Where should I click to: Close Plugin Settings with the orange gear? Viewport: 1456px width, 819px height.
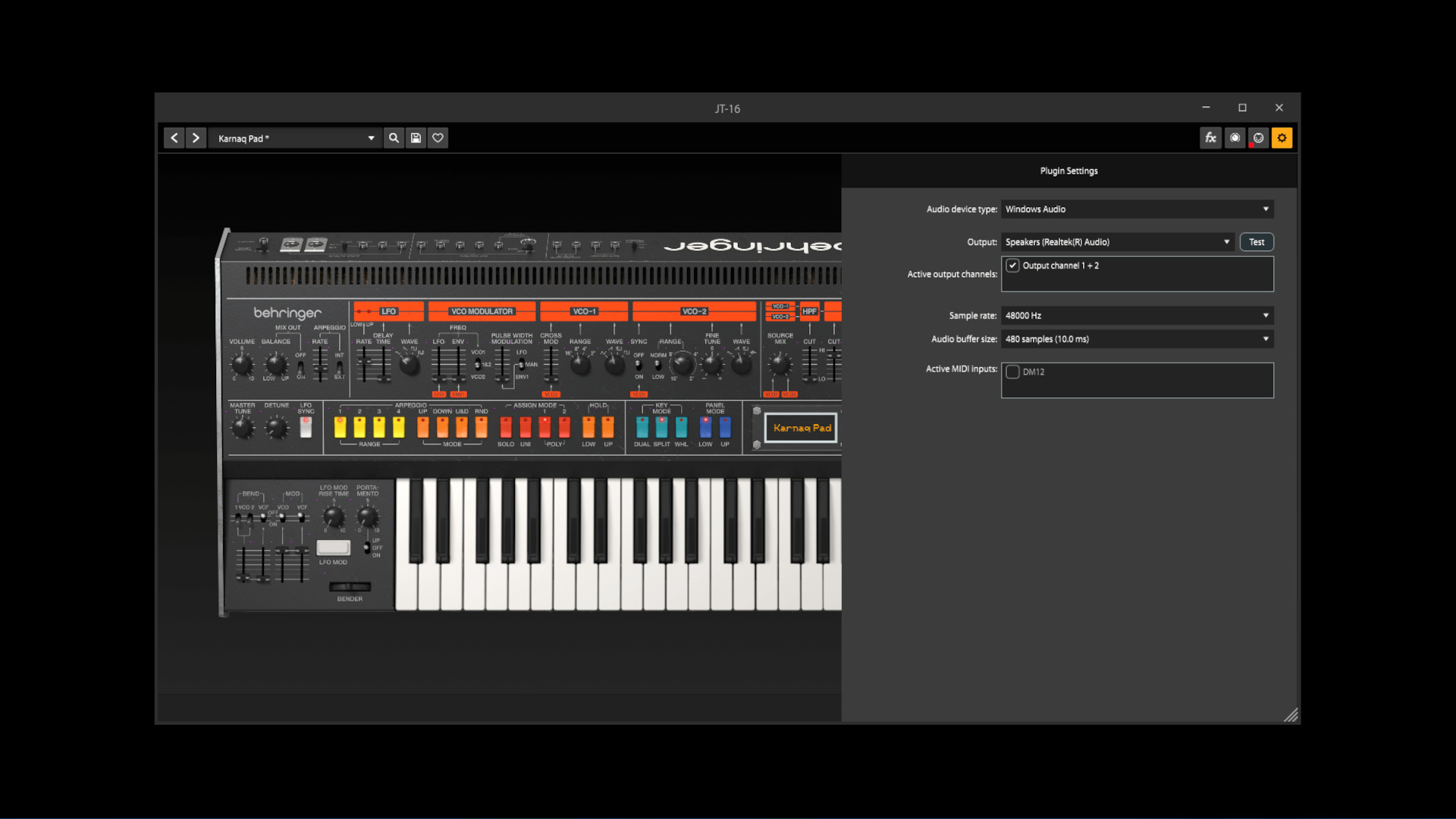(x=1282, y=138)
